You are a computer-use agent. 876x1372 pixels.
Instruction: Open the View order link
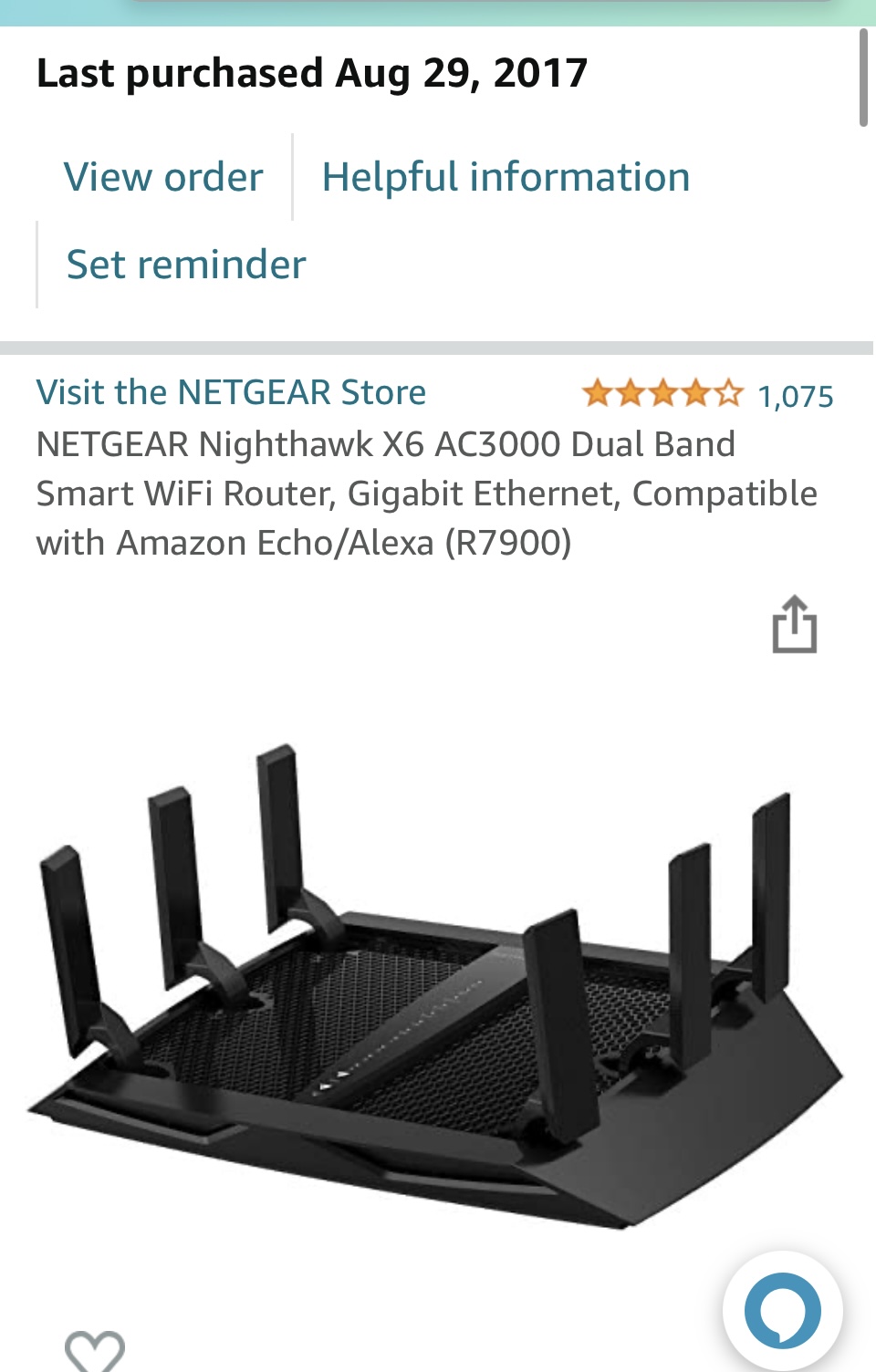[163, 177]
